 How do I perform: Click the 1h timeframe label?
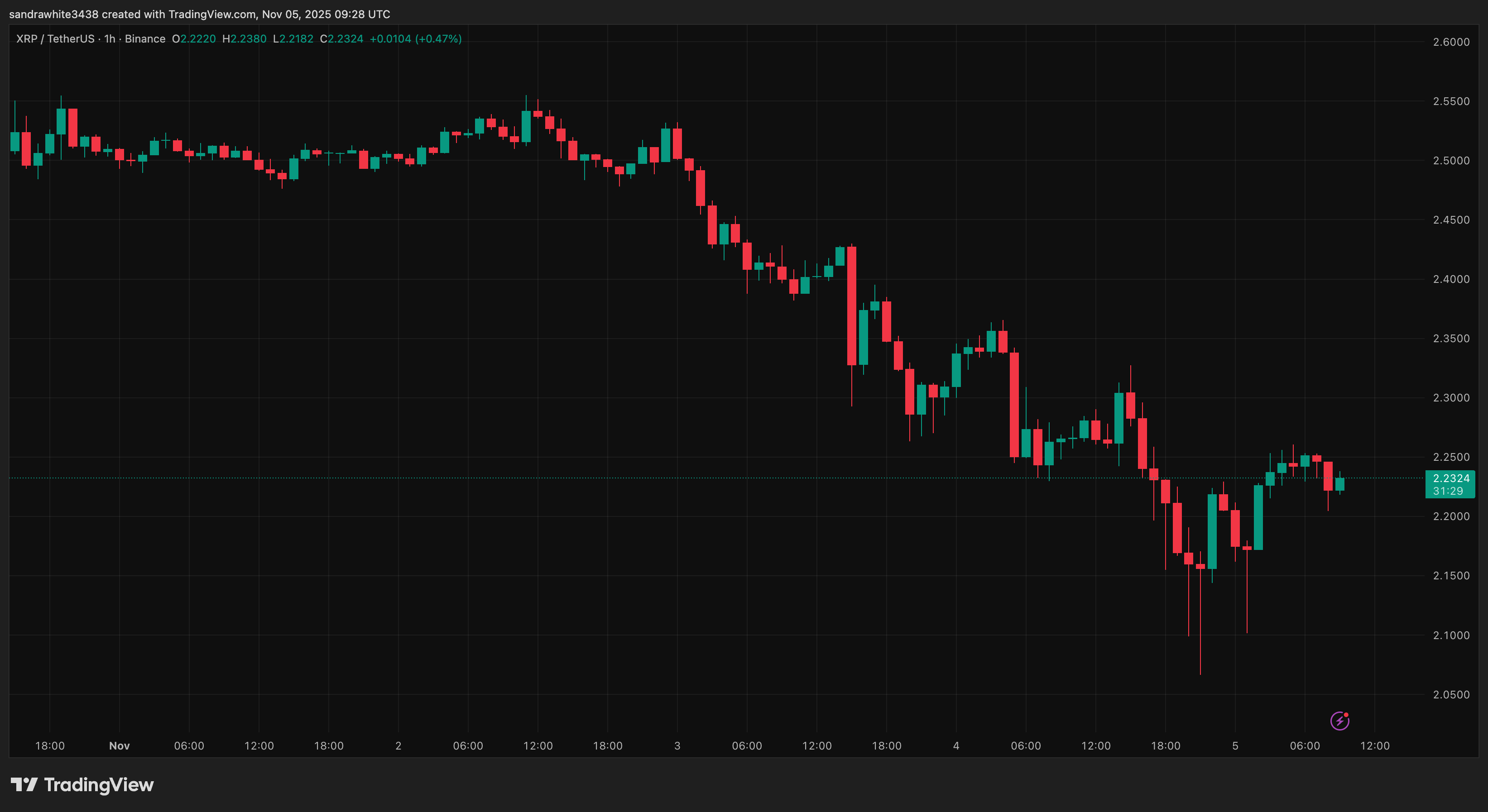click(109, 38)
